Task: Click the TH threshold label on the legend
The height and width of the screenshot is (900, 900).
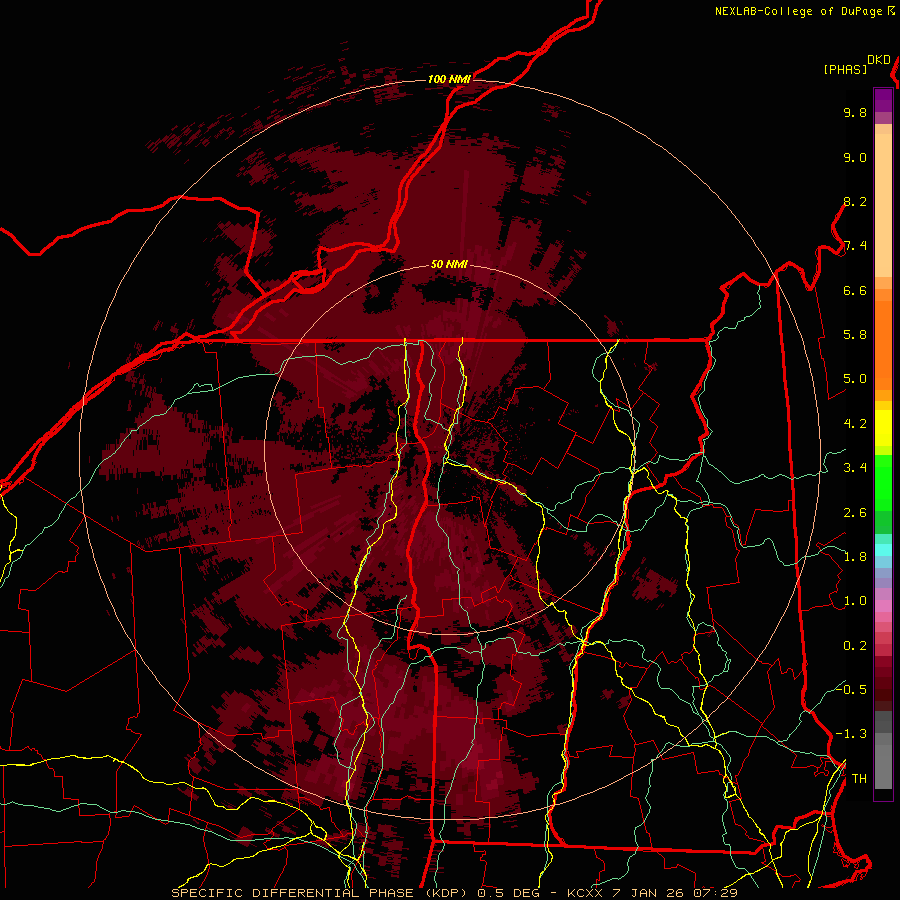Action: 859,779
